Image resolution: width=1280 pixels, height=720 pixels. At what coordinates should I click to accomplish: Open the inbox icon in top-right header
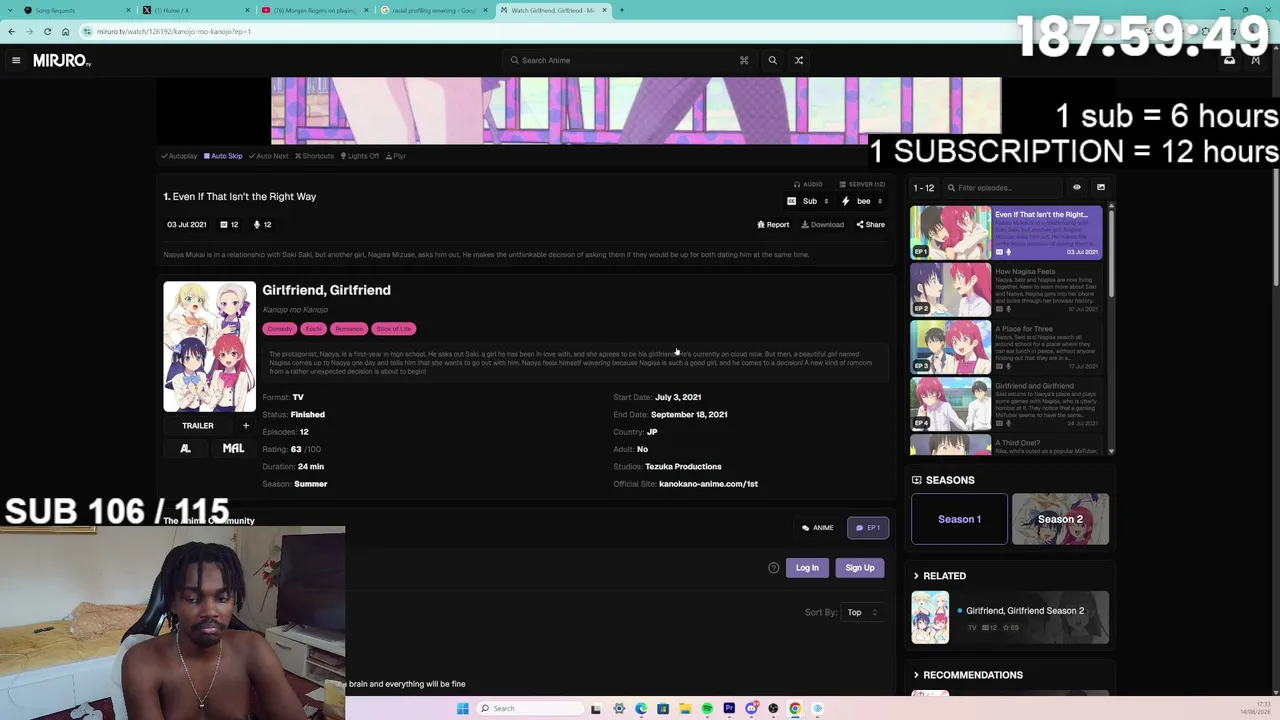click(1229, 61)
